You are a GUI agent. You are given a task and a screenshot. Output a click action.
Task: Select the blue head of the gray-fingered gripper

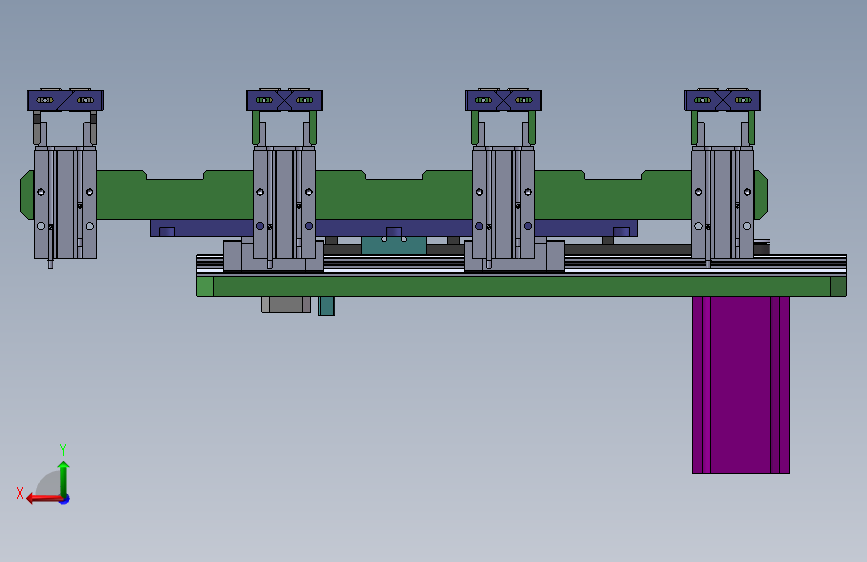(65, 100)
